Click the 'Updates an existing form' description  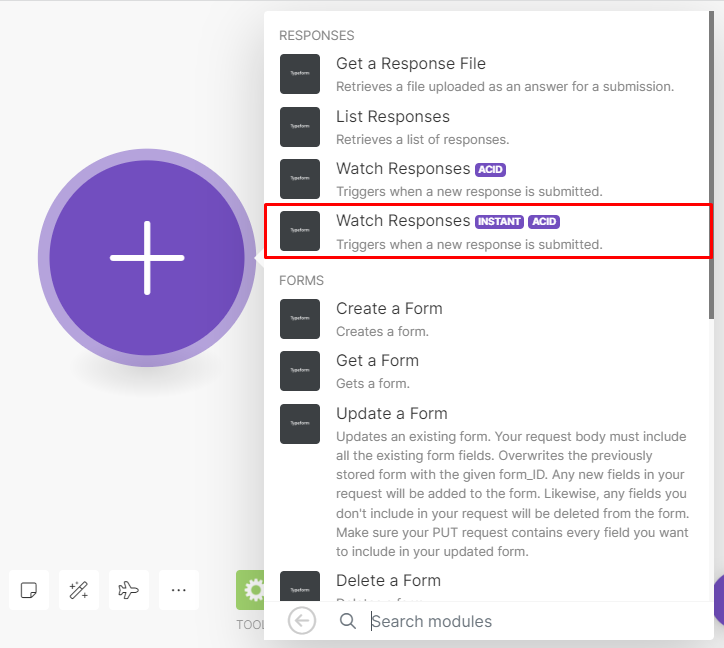[x=513, y=494]
